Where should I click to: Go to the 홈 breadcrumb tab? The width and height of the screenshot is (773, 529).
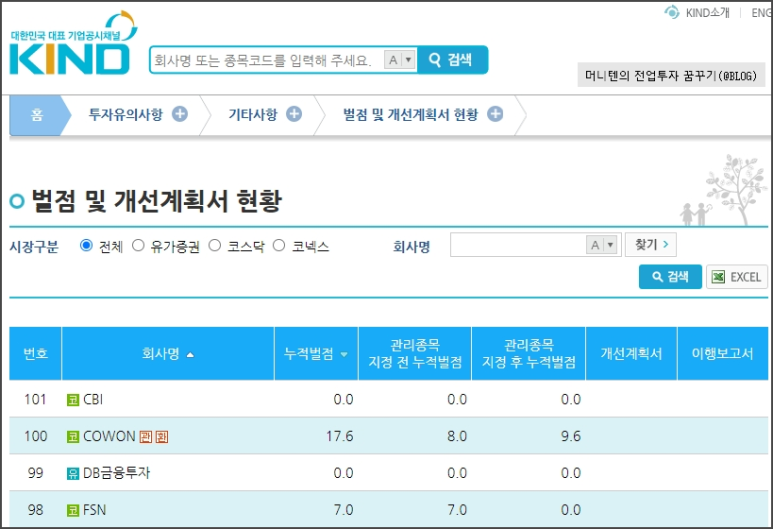pos(36,115)
